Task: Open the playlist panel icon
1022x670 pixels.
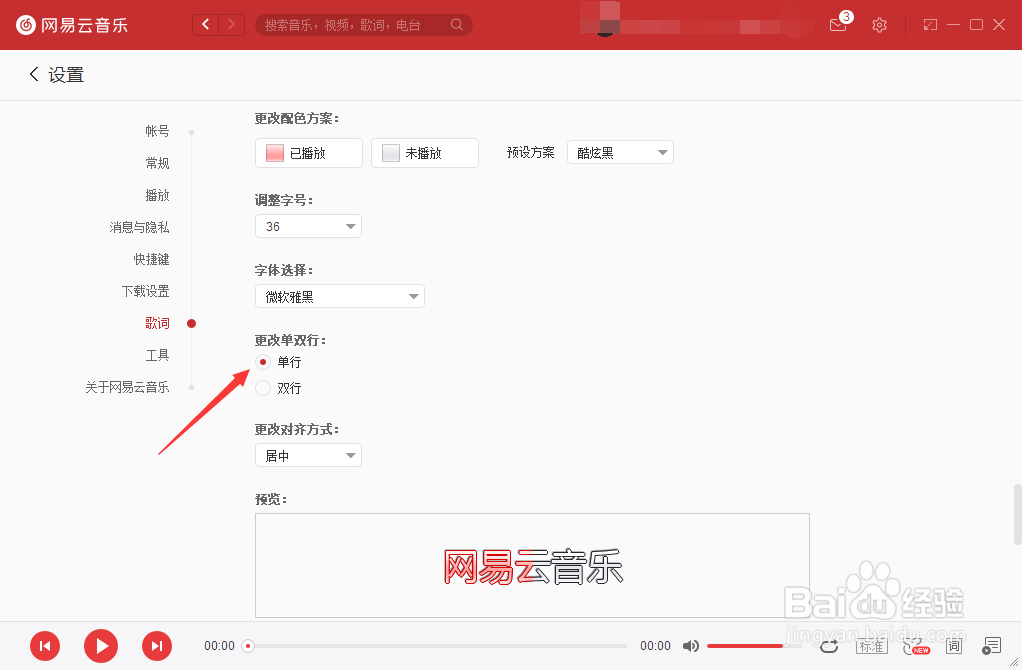Action: (x=993, y=646)
